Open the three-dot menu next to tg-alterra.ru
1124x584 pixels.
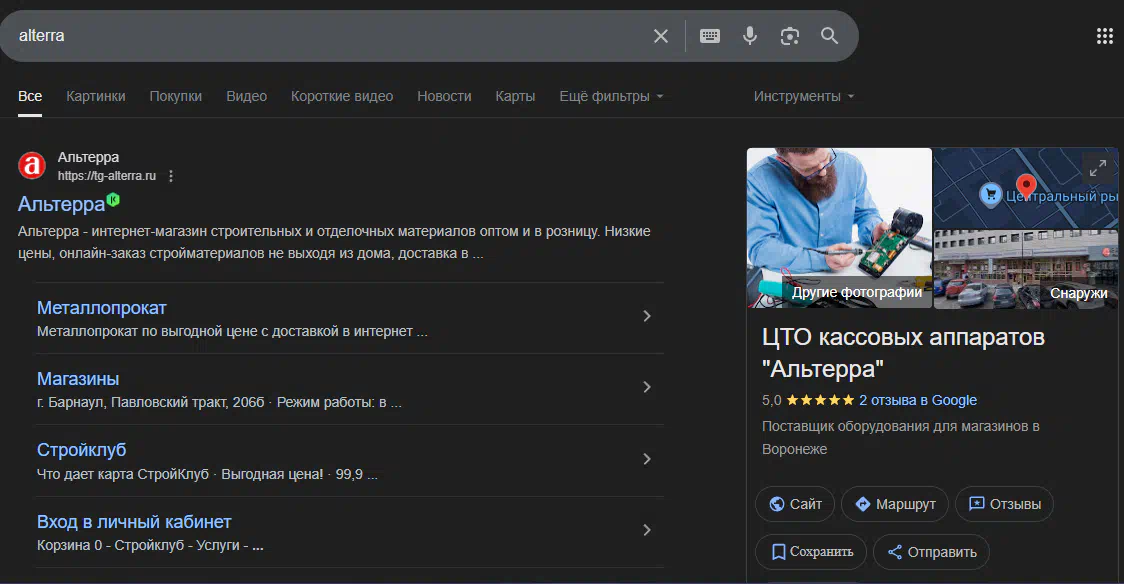coord(171,176)
